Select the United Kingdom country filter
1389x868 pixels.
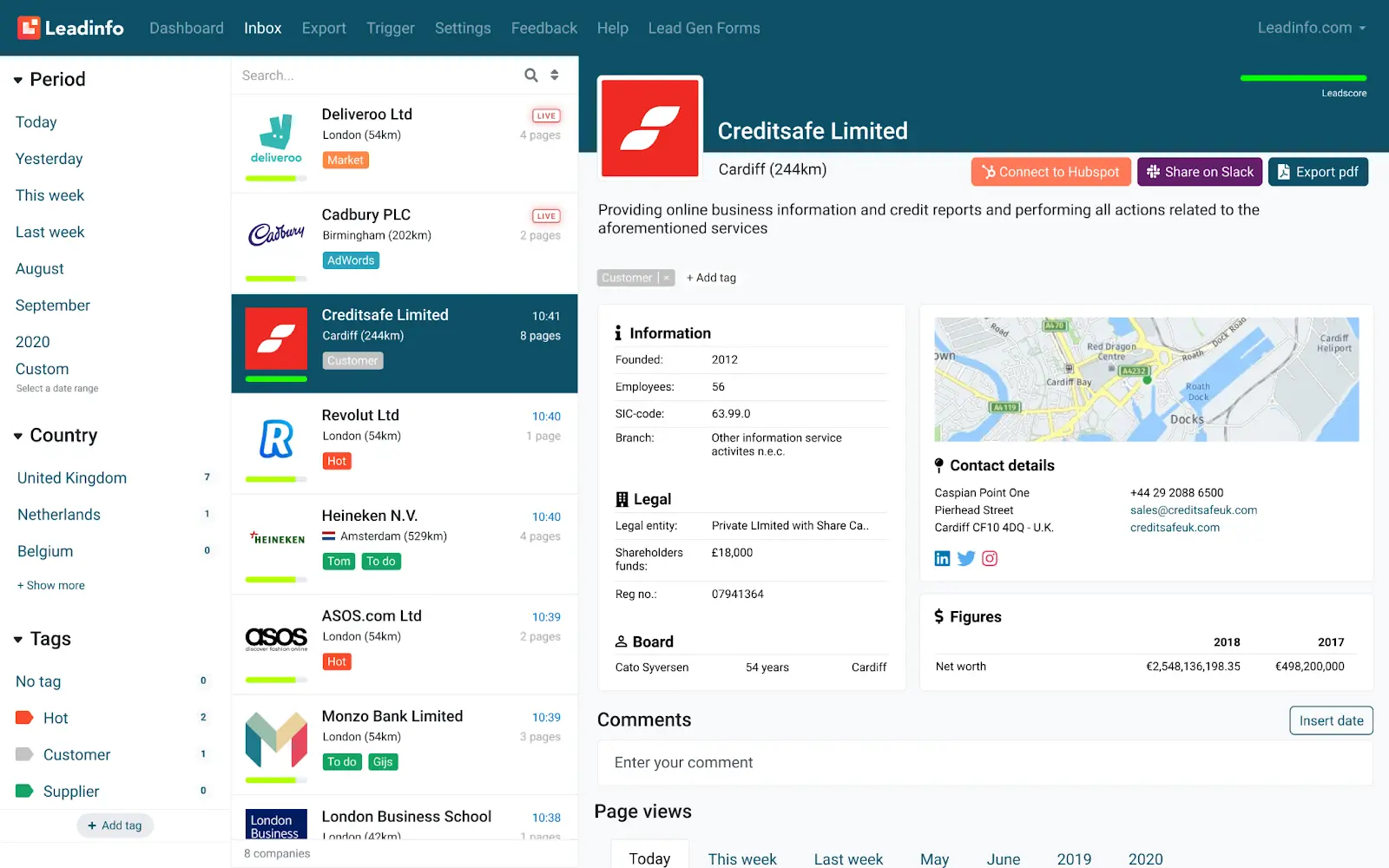[70, 477]
